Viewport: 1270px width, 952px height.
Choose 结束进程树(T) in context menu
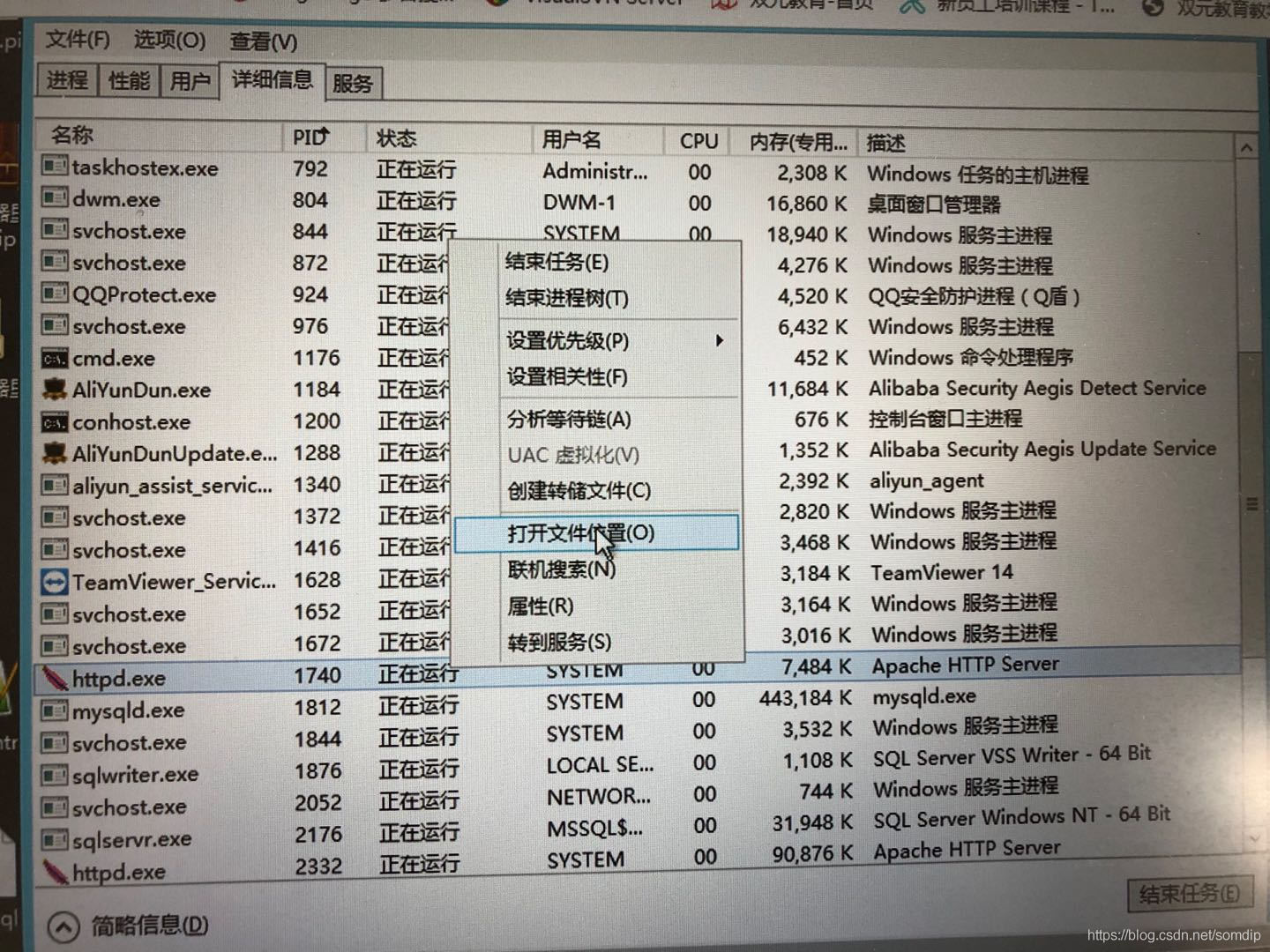click(x=597, y=298)
